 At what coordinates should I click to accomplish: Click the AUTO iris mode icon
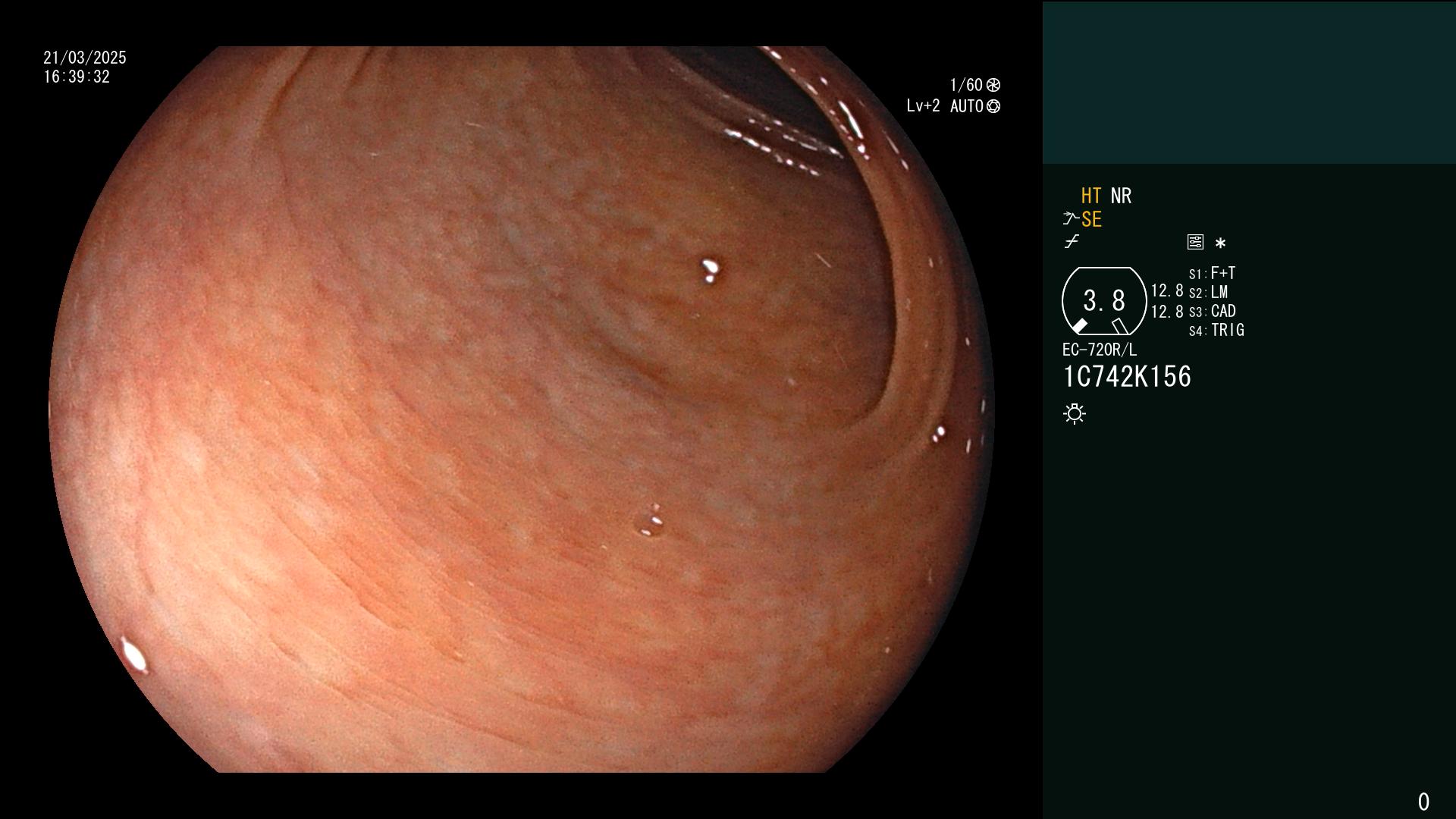click(993, 106)
